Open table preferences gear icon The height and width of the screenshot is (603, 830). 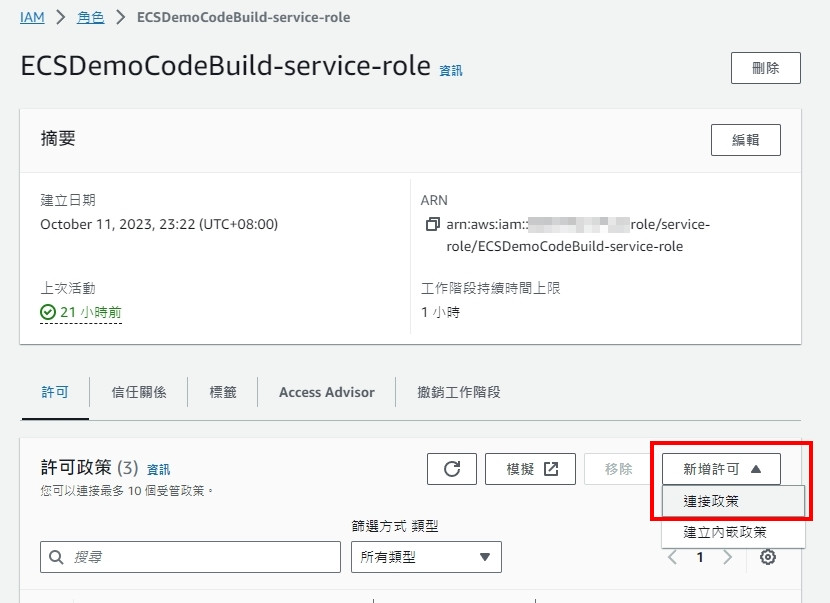[x=768, y=557]
